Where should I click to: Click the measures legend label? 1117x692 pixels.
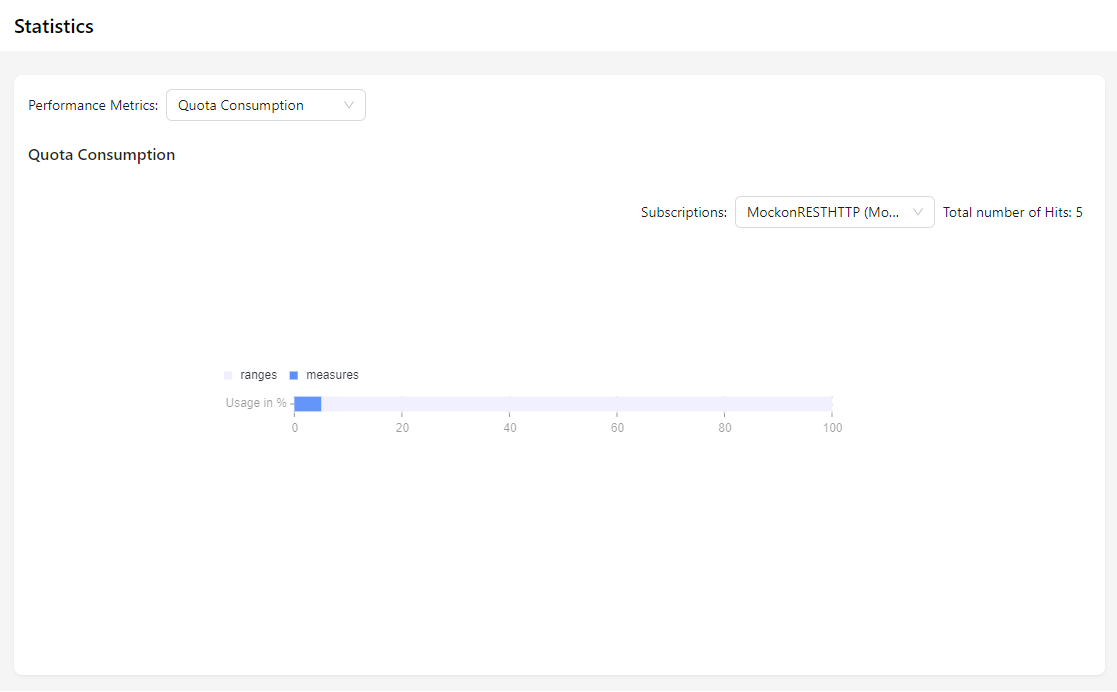(x=332, y=375)
